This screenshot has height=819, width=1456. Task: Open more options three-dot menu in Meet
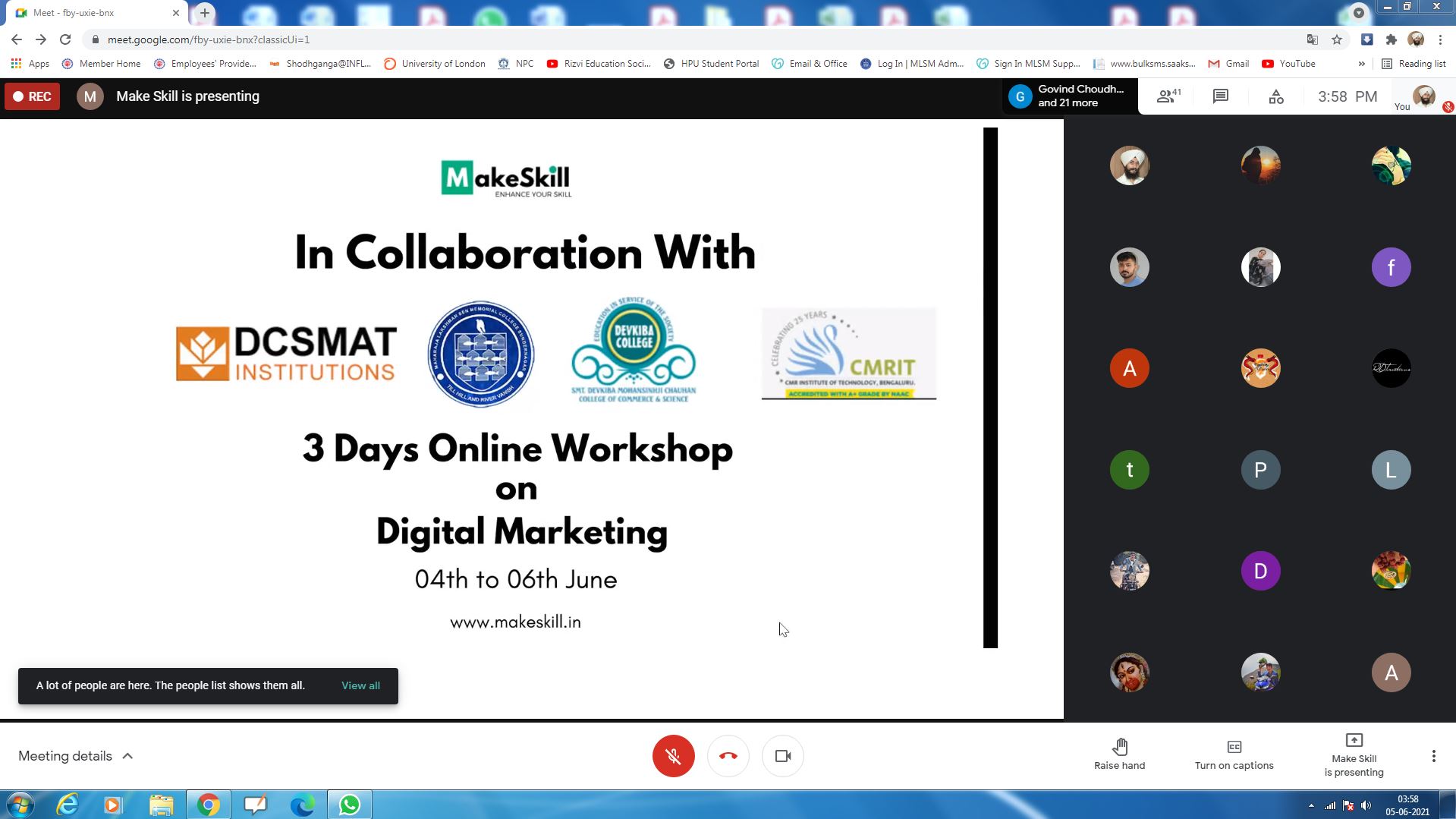(1433, 756)
